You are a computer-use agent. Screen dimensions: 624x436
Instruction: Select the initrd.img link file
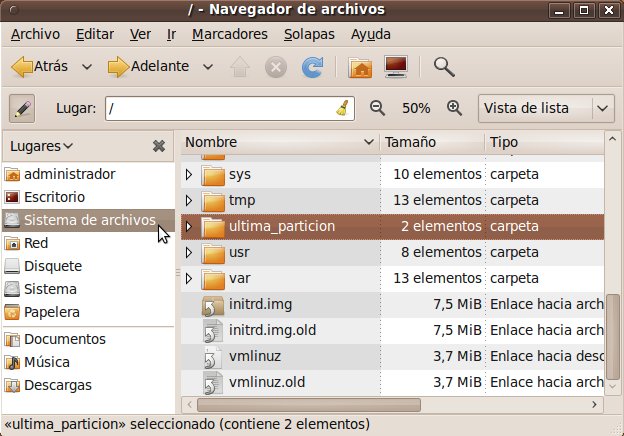(392, 304)
